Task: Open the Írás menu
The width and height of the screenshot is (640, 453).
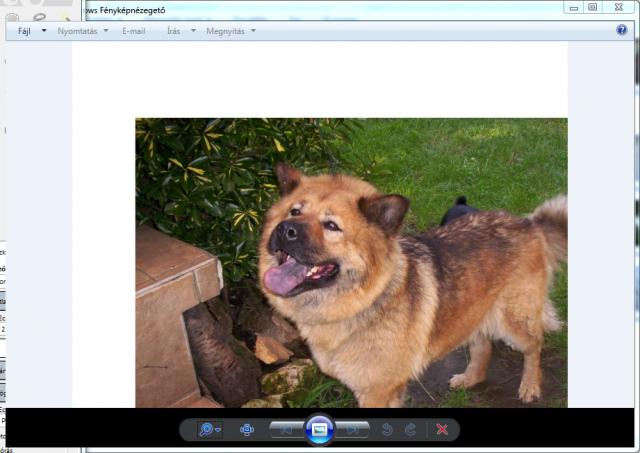Action: tap(174, 31)
